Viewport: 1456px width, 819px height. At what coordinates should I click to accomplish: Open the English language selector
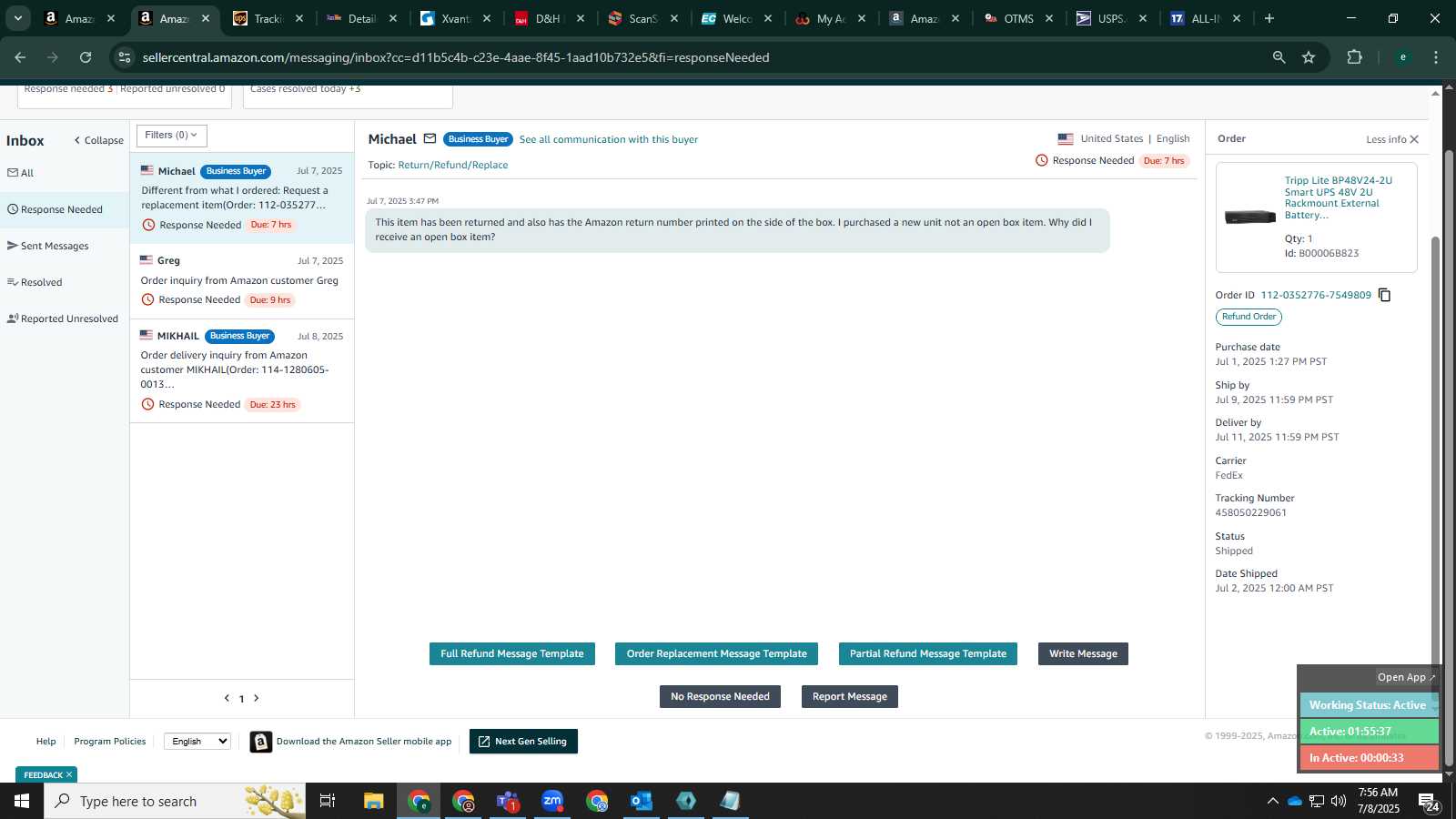tap(197, 742)
